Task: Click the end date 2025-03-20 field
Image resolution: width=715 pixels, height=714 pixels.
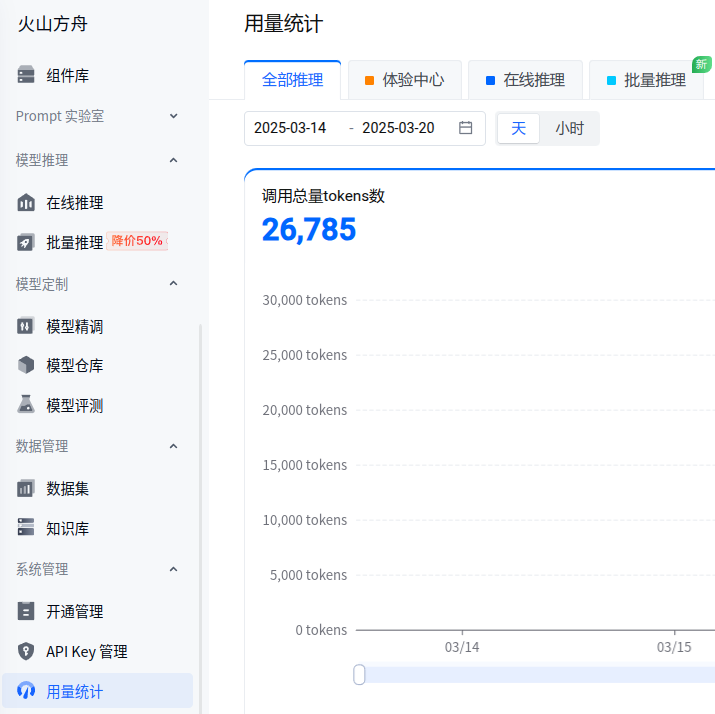Action: [398, 128]
